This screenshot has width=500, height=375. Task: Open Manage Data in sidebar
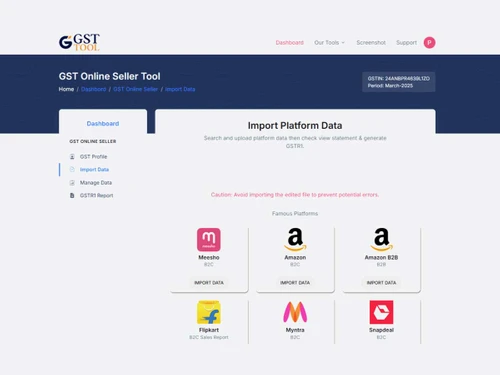point(96,183)
